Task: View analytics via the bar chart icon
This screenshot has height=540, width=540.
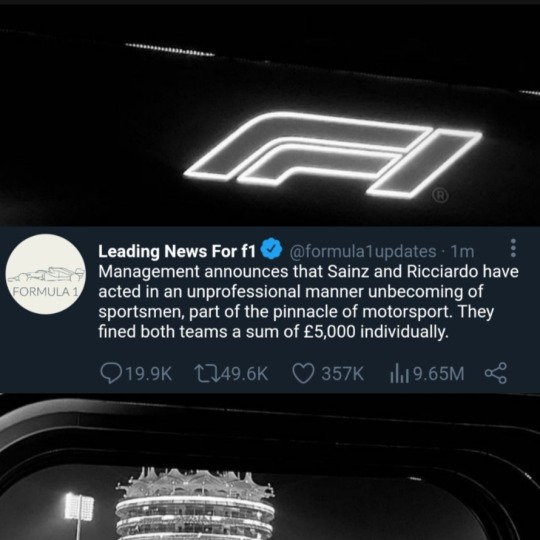Action: (399, 374)
